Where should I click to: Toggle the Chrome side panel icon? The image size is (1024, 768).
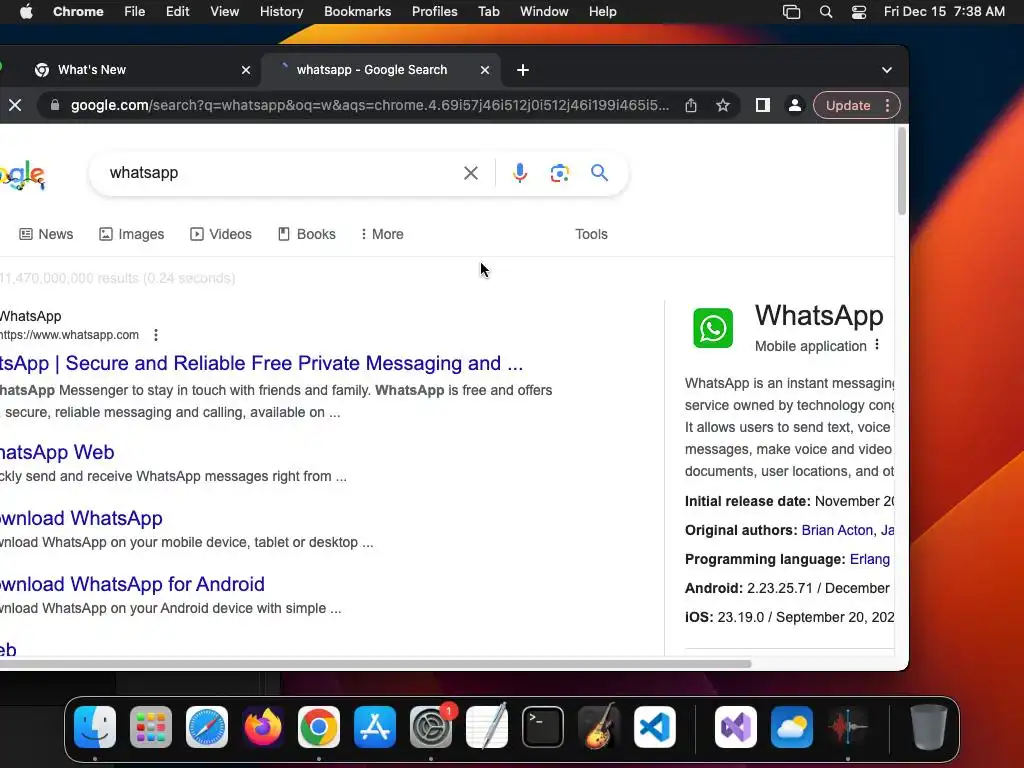[x=763, y=105]
